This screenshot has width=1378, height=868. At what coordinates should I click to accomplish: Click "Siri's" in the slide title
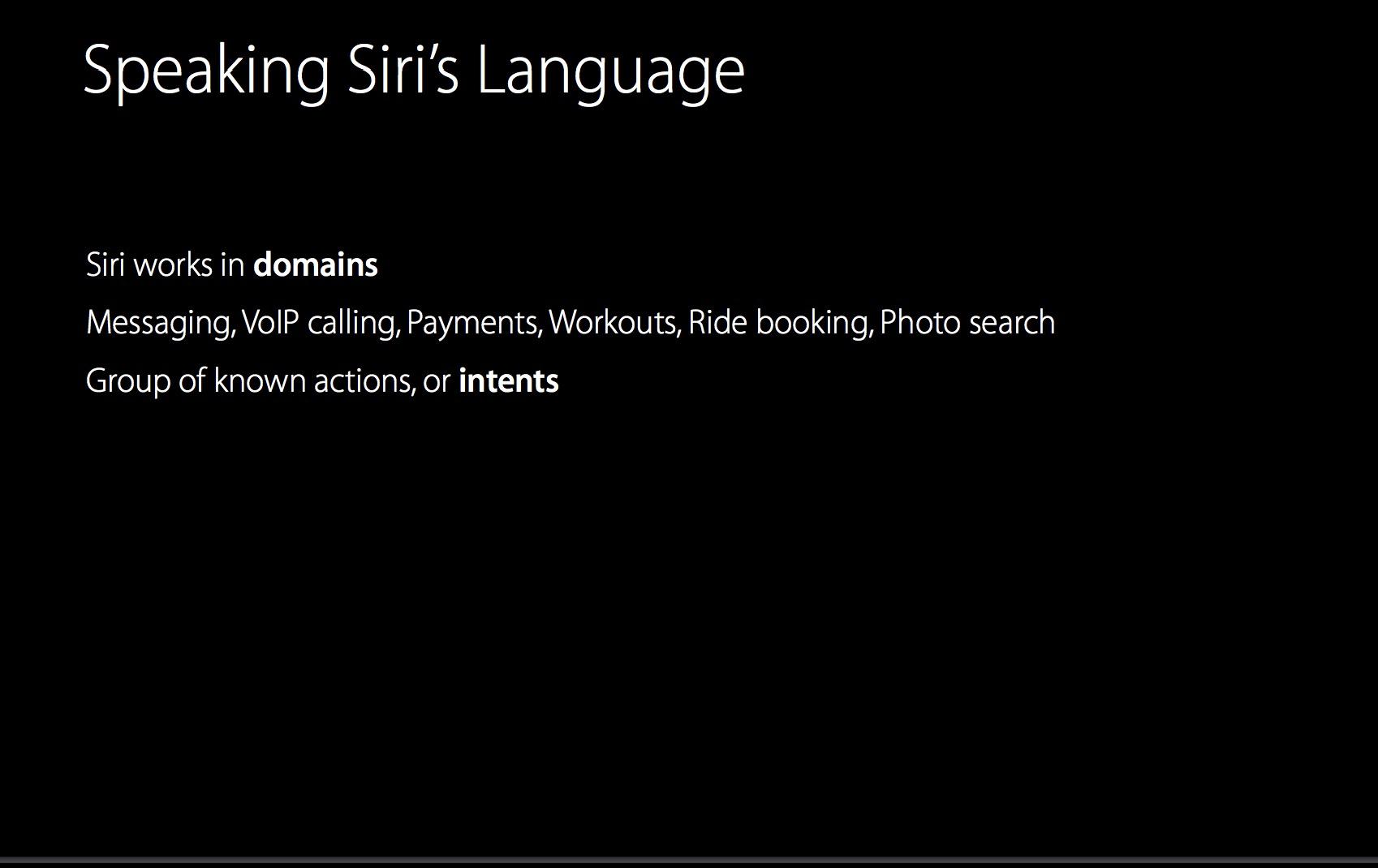[403, 71]
